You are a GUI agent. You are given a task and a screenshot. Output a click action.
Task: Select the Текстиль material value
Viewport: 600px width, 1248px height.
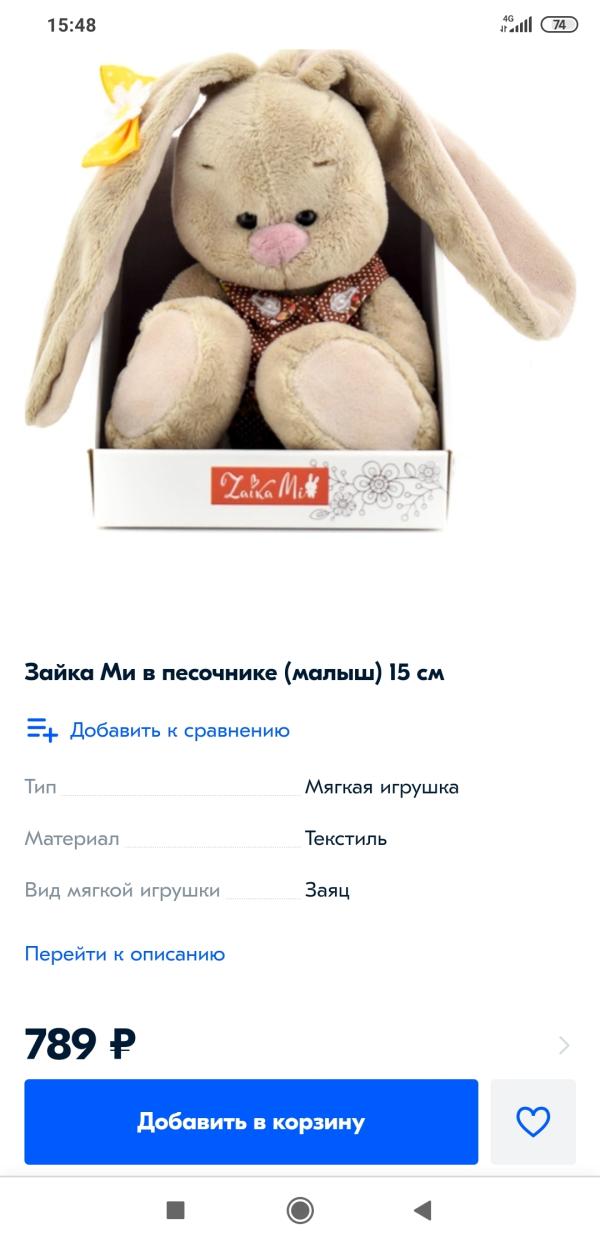click(346, 839)
